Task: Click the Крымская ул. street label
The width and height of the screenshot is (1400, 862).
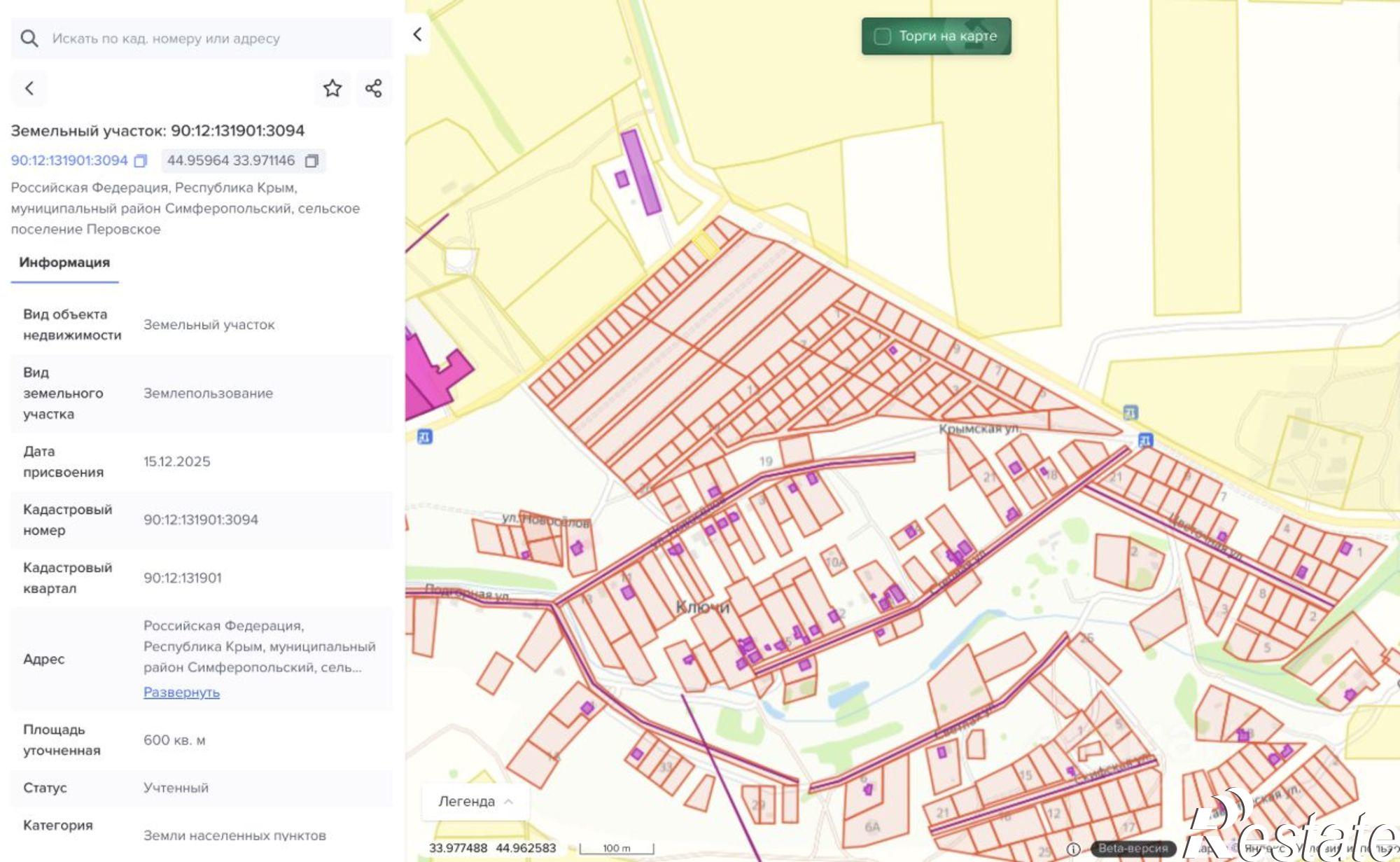Action: click(x=979, y=429)
